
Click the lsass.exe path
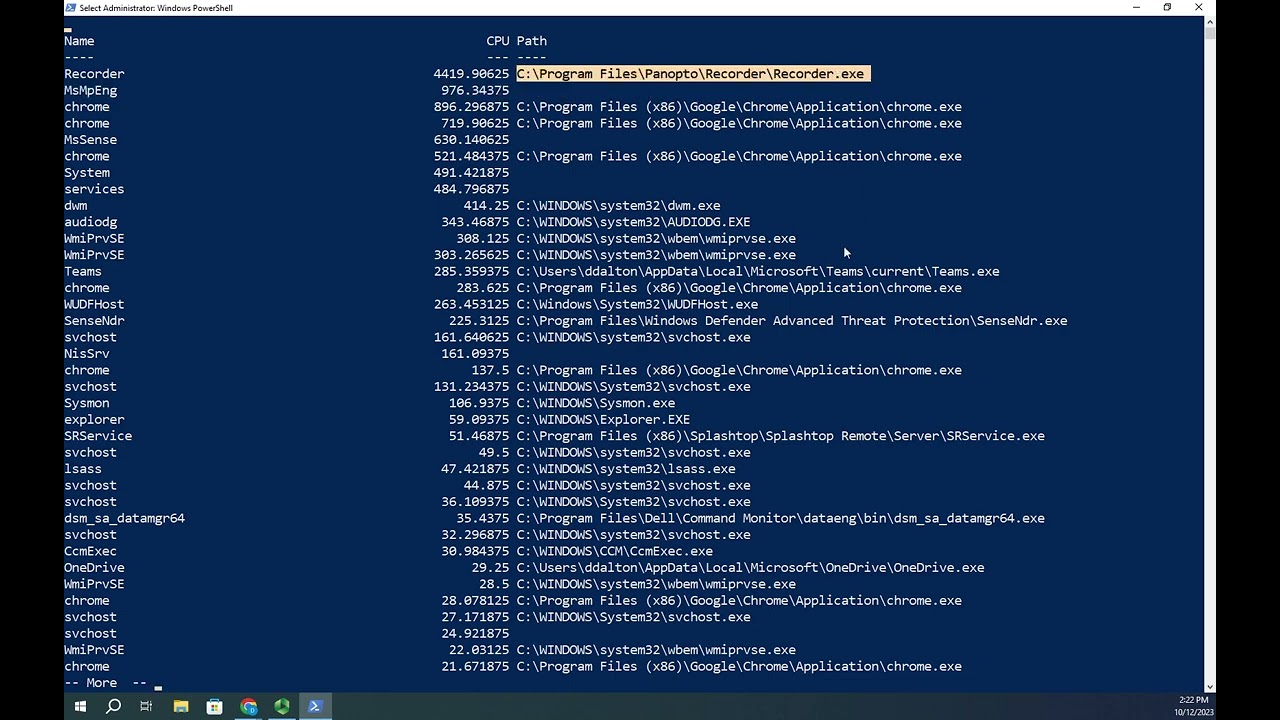click(626, 469)
